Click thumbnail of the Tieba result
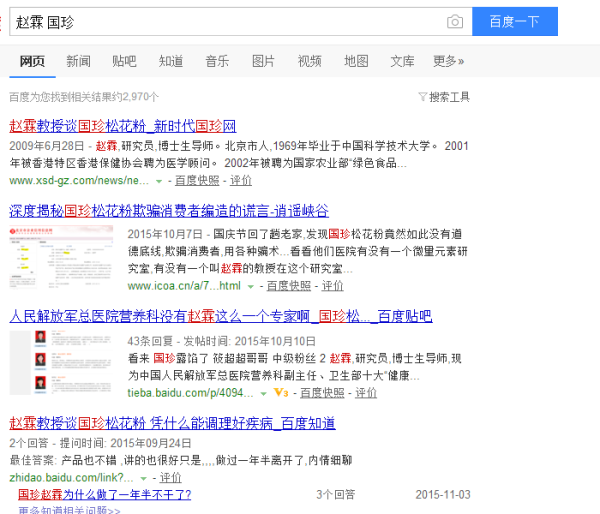The image size is (600, 514). click(61, 364)
